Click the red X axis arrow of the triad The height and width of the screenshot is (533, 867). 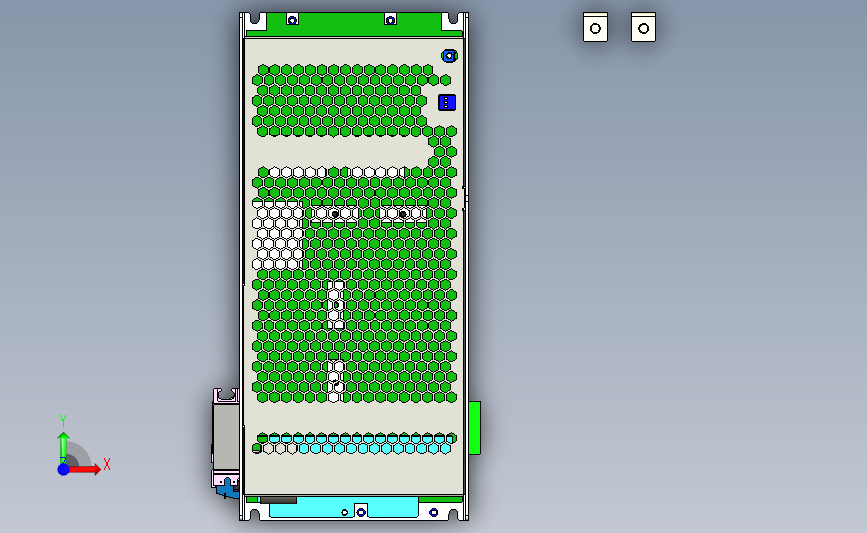pos(83,469)
